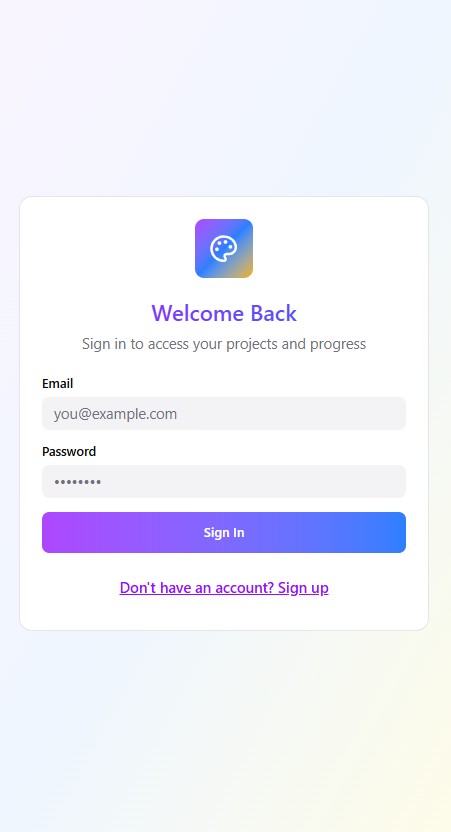The height and width of the screenshot is (832, 451).
Task: Click the masked password dots
Action: click(x=77, y=482)
